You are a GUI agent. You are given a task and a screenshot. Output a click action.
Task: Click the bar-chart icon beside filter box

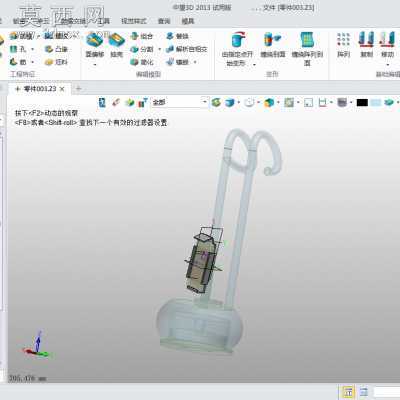143,102
